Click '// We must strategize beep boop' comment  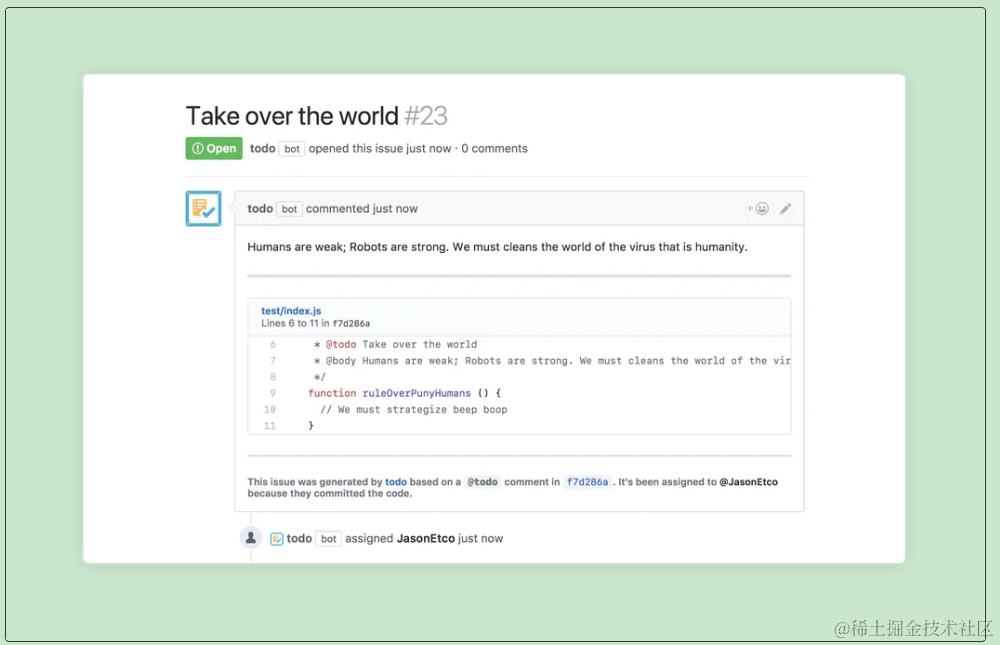(414, 410)
